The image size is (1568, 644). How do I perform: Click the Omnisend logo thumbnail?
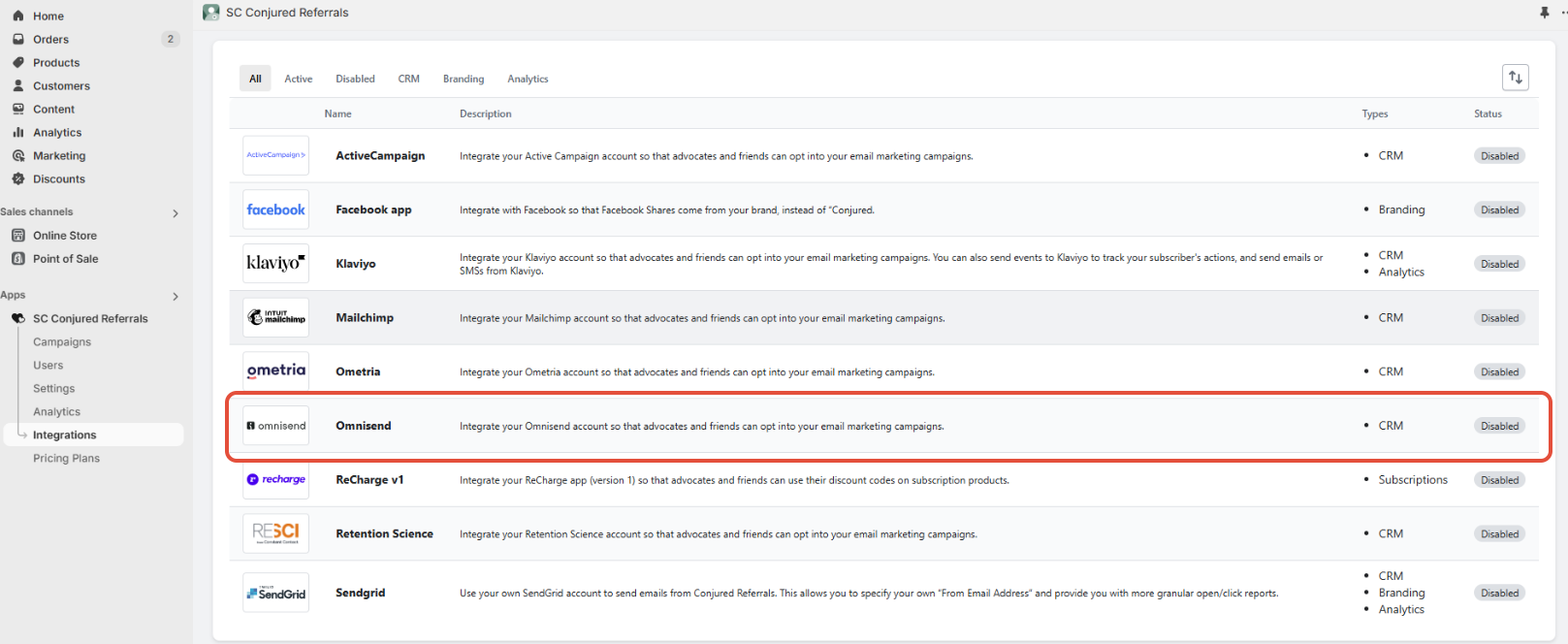(275, 426)
